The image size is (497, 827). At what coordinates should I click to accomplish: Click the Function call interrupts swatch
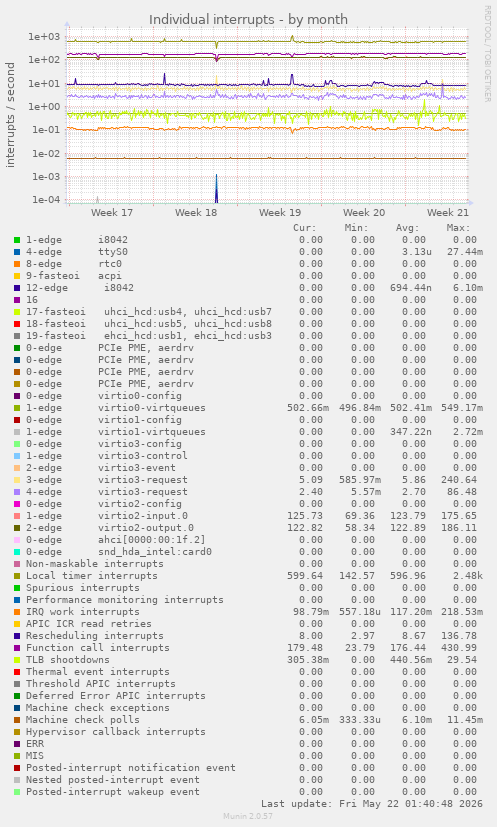pyautogui.click(x=17, y=648)
